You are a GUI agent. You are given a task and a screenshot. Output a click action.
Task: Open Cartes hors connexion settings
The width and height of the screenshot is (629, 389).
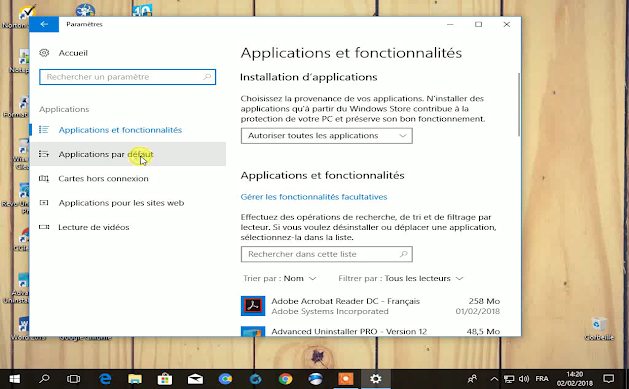point(128,178)
